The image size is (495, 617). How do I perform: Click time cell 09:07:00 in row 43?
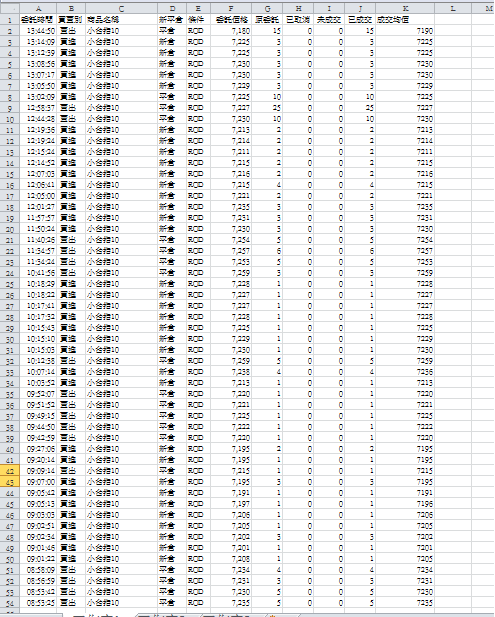coord(38,482)
